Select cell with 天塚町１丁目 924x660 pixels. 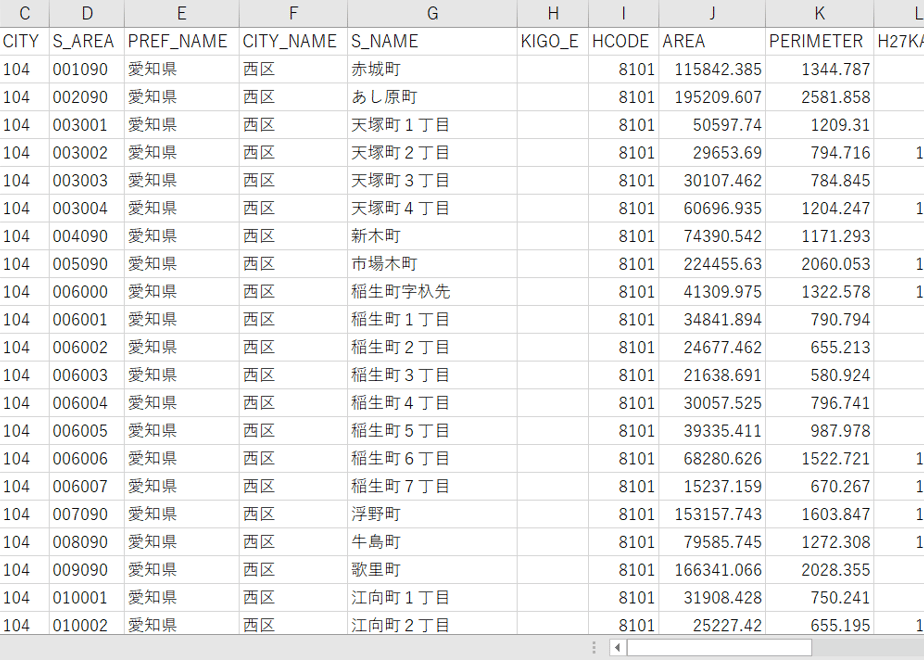433,125
